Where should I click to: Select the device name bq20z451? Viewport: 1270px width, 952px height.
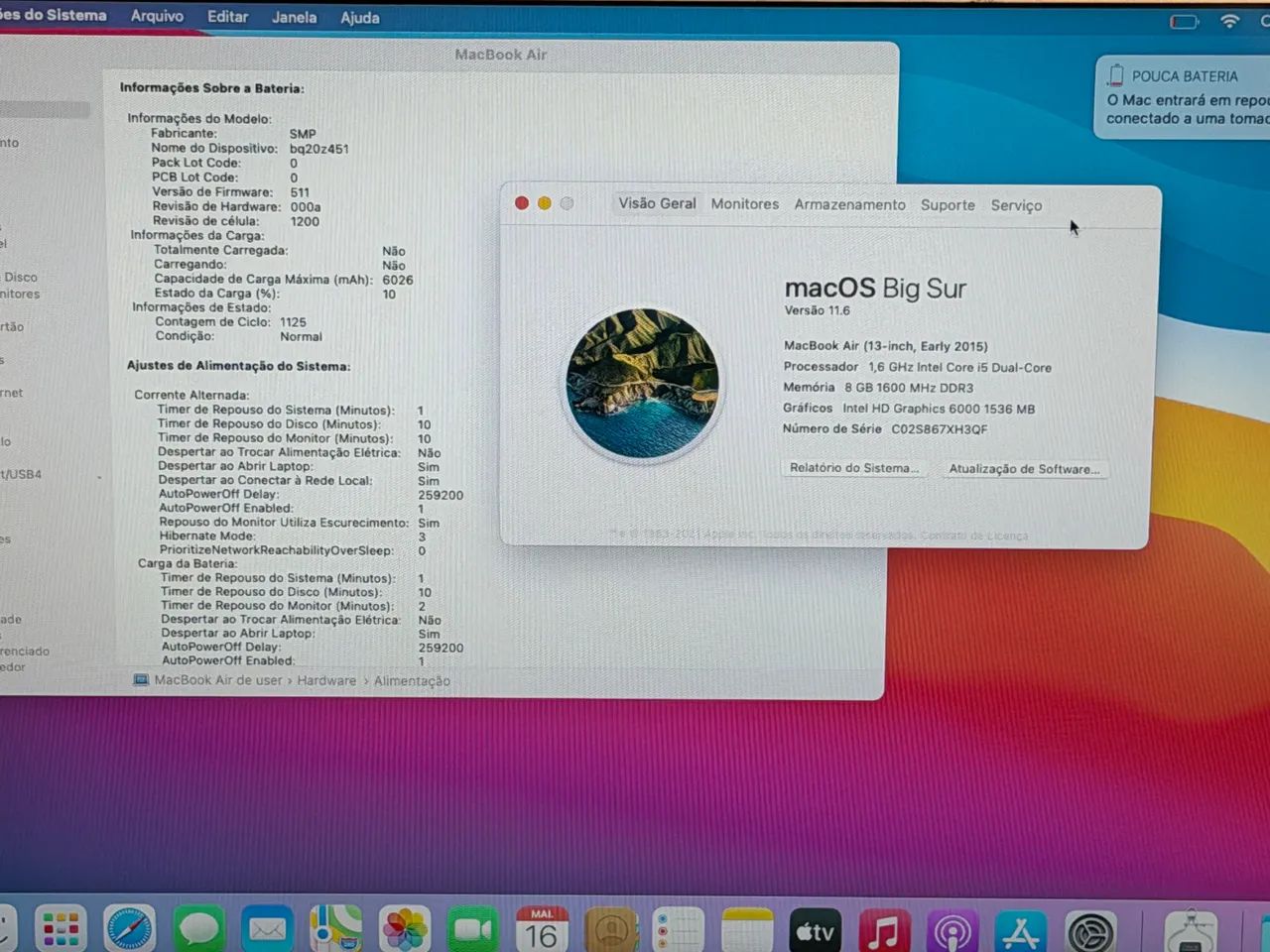pos(318,149)
